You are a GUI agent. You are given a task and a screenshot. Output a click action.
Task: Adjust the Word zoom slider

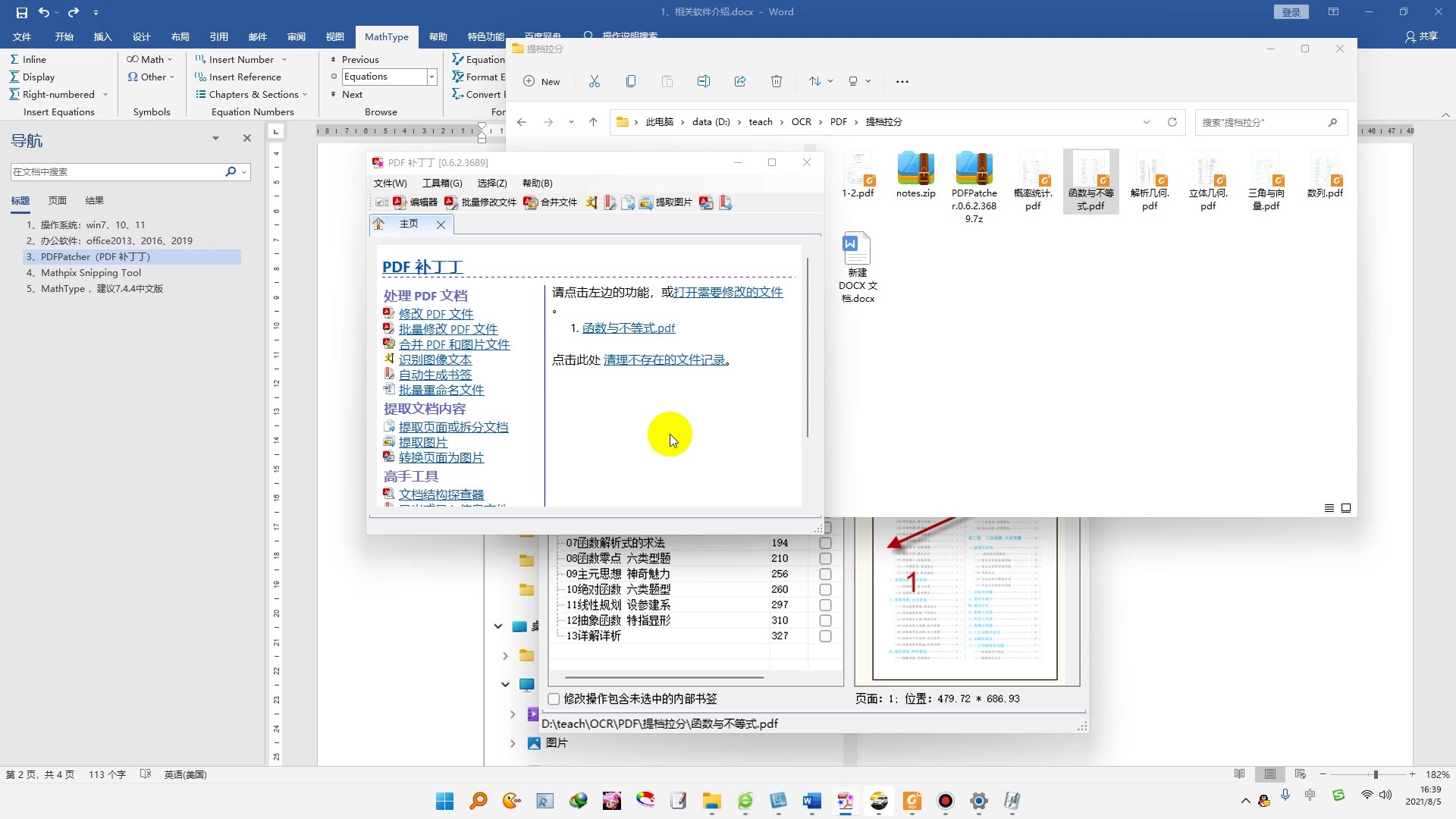pos(1375,774)
